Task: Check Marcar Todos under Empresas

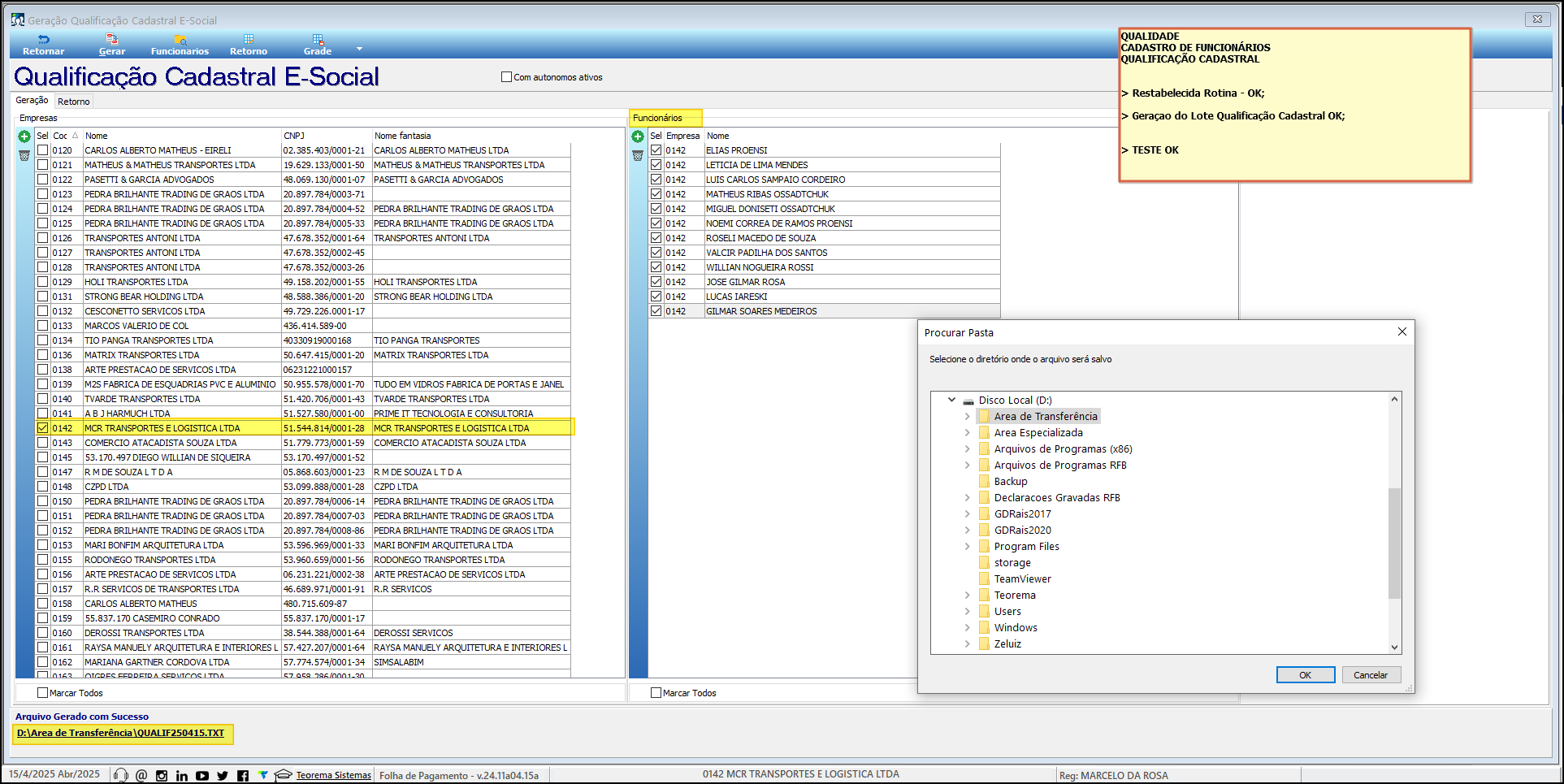Action: 43,693
